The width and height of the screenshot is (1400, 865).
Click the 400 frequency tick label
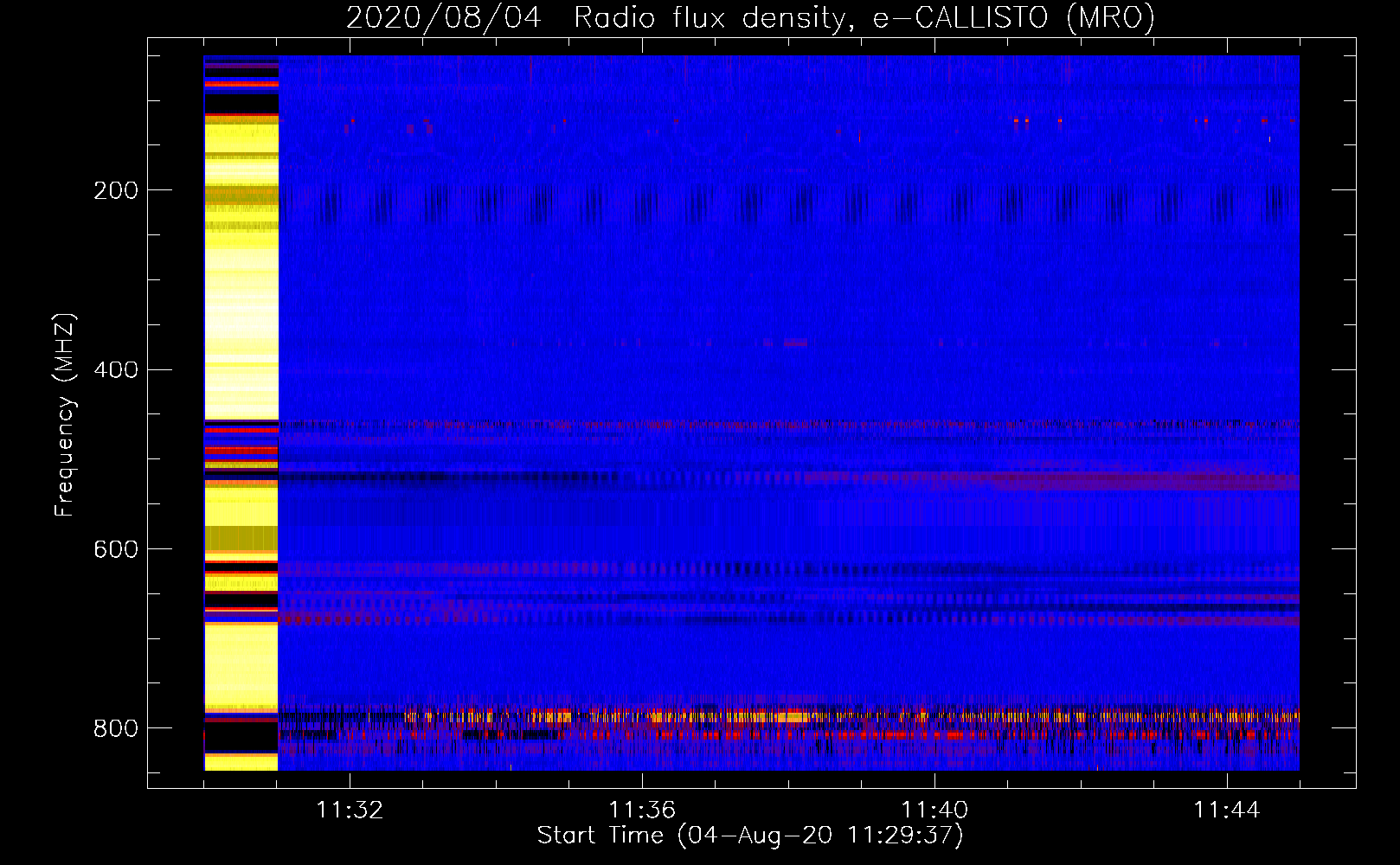point(116,370)
